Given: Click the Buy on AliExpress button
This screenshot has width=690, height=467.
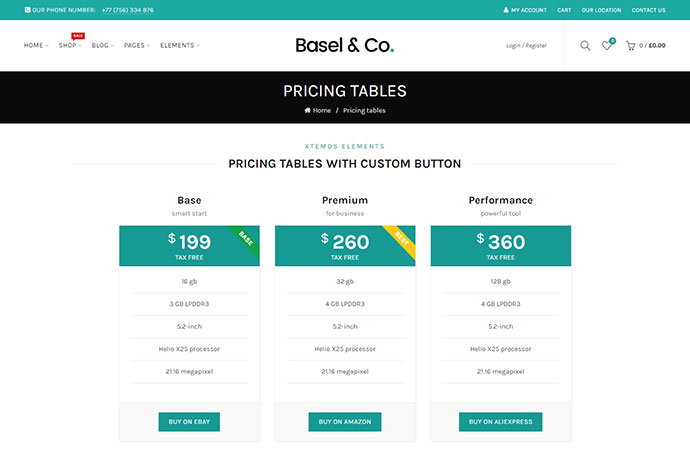Looking at the screenshot, I should coord(500,422).
